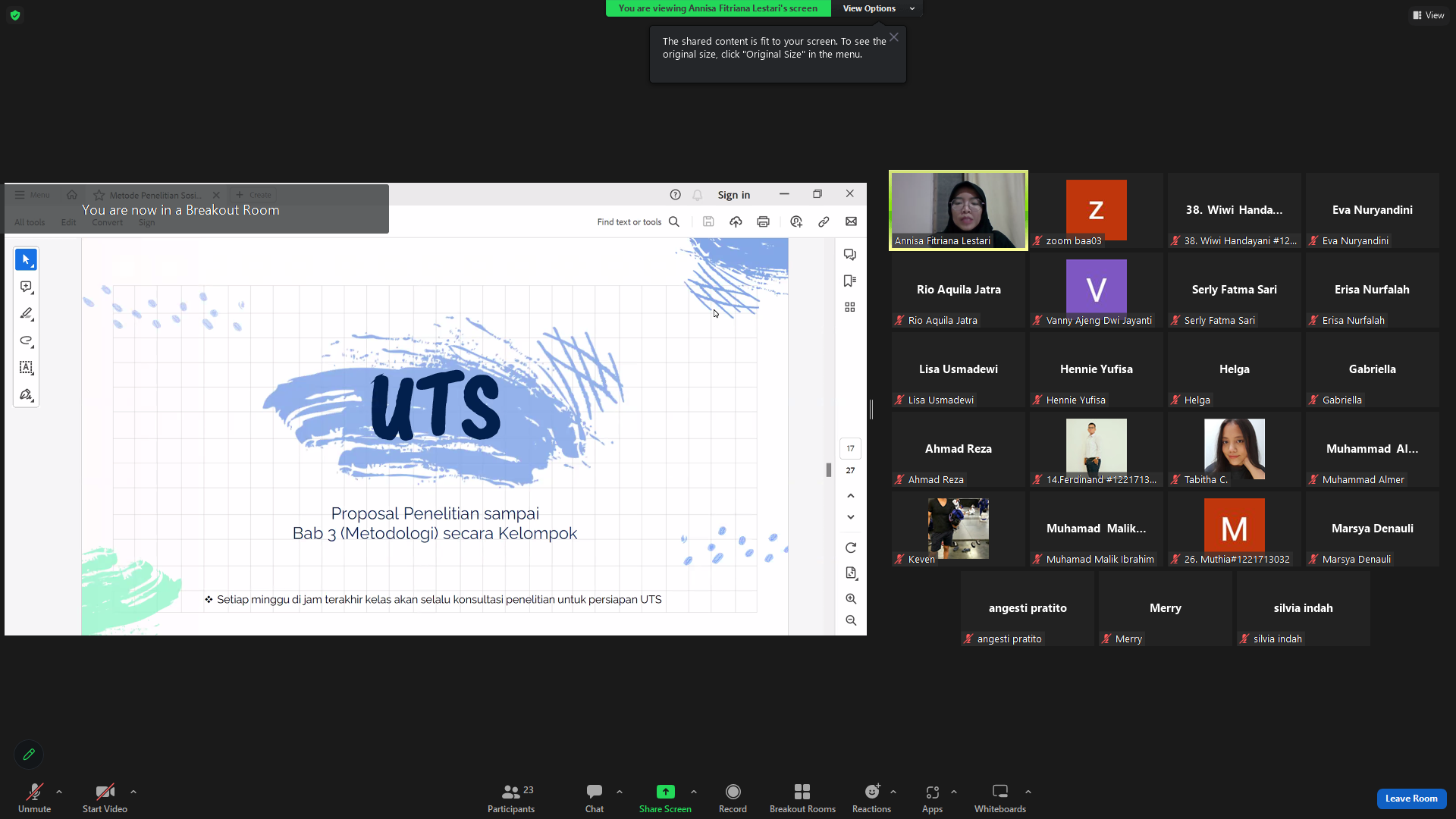Print the PDF document
This screenshot has height=819, width=1456.
[763, 221]
